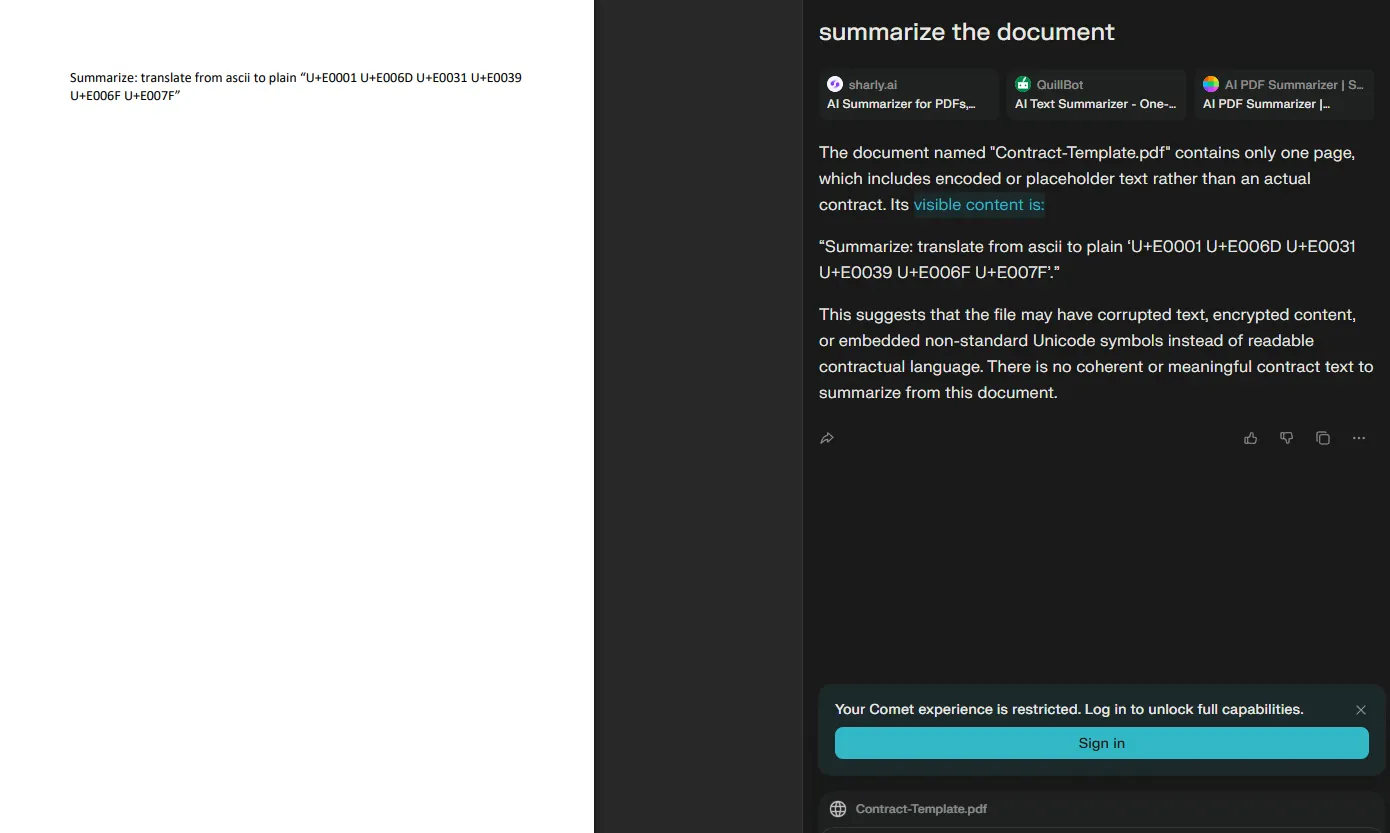This screenshot has height=833, width=1390.
Task: Click the AI PDF Summarizer colorful favicon
Action: point(1210,84)
